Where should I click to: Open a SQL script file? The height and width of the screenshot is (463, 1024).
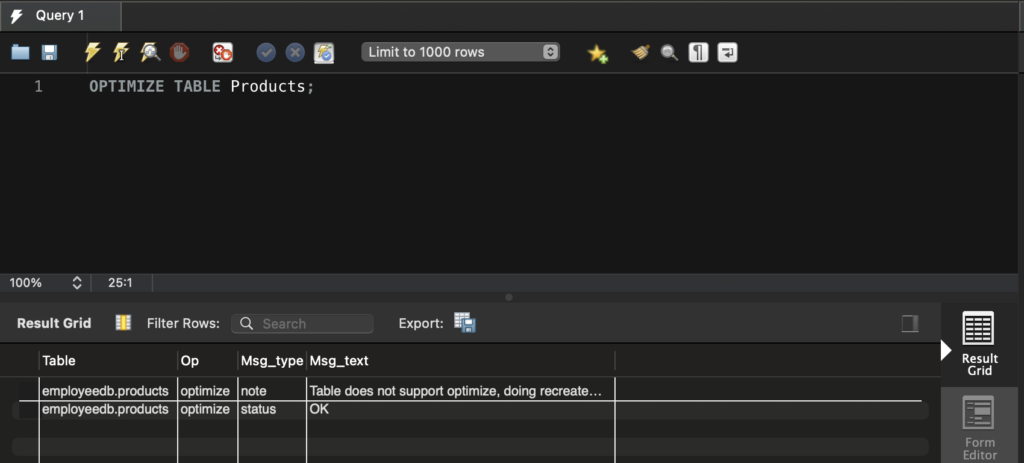[20, 53]
